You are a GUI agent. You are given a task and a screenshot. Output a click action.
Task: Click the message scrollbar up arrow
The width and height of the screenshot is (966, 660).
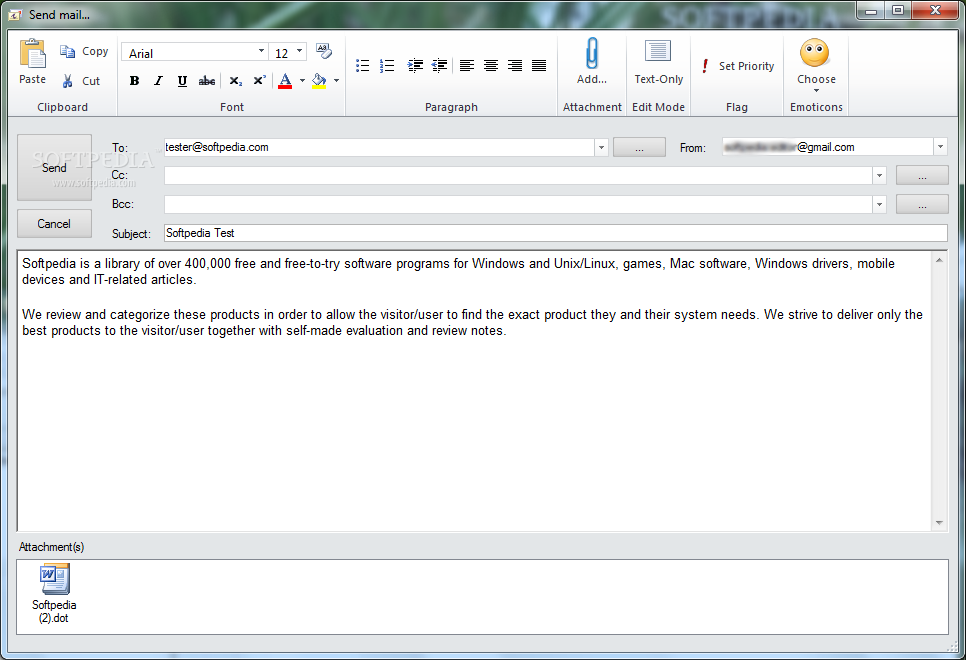click(939, 260)
